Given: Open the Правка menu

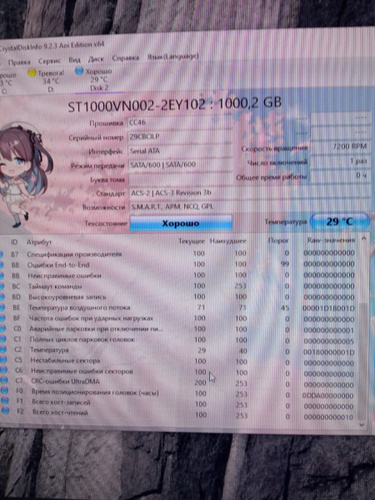Looking at the screenshot, I should [x=19, y=62].
